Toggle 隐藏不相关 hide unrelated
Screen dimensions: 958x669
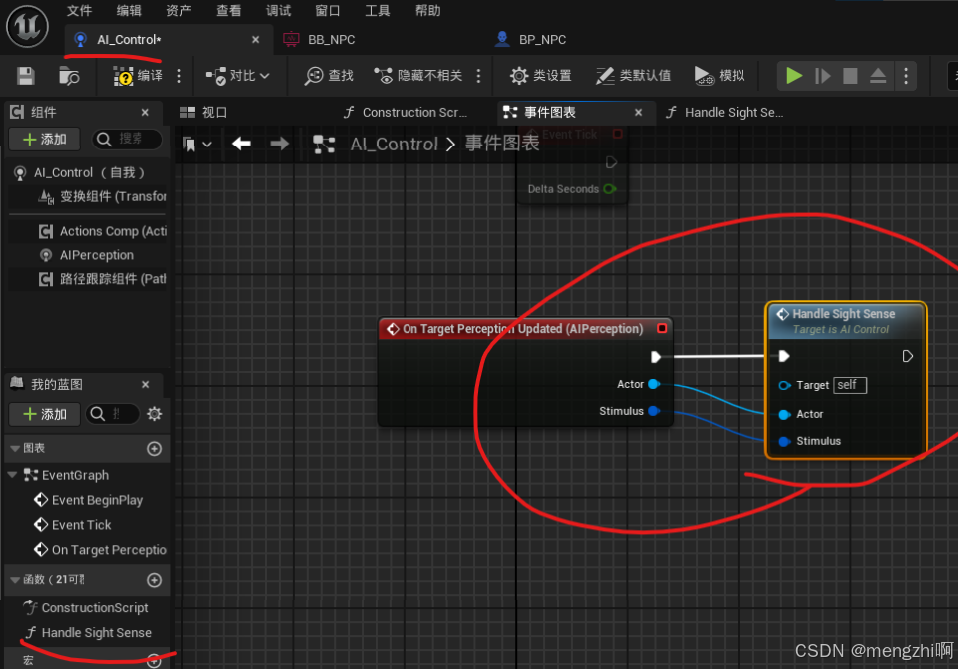418,76
